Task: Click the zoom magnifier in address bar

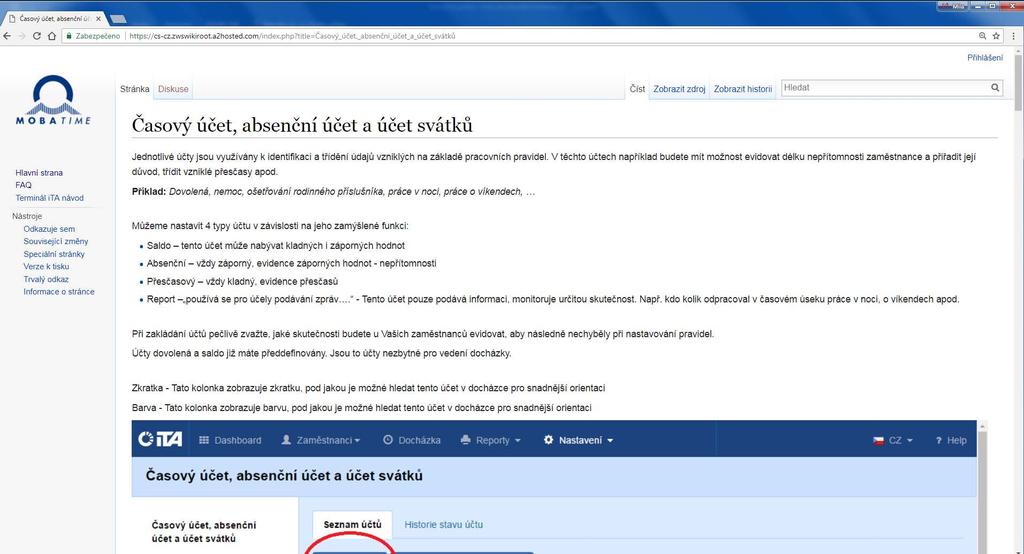Action: click(x=982, y=36)
